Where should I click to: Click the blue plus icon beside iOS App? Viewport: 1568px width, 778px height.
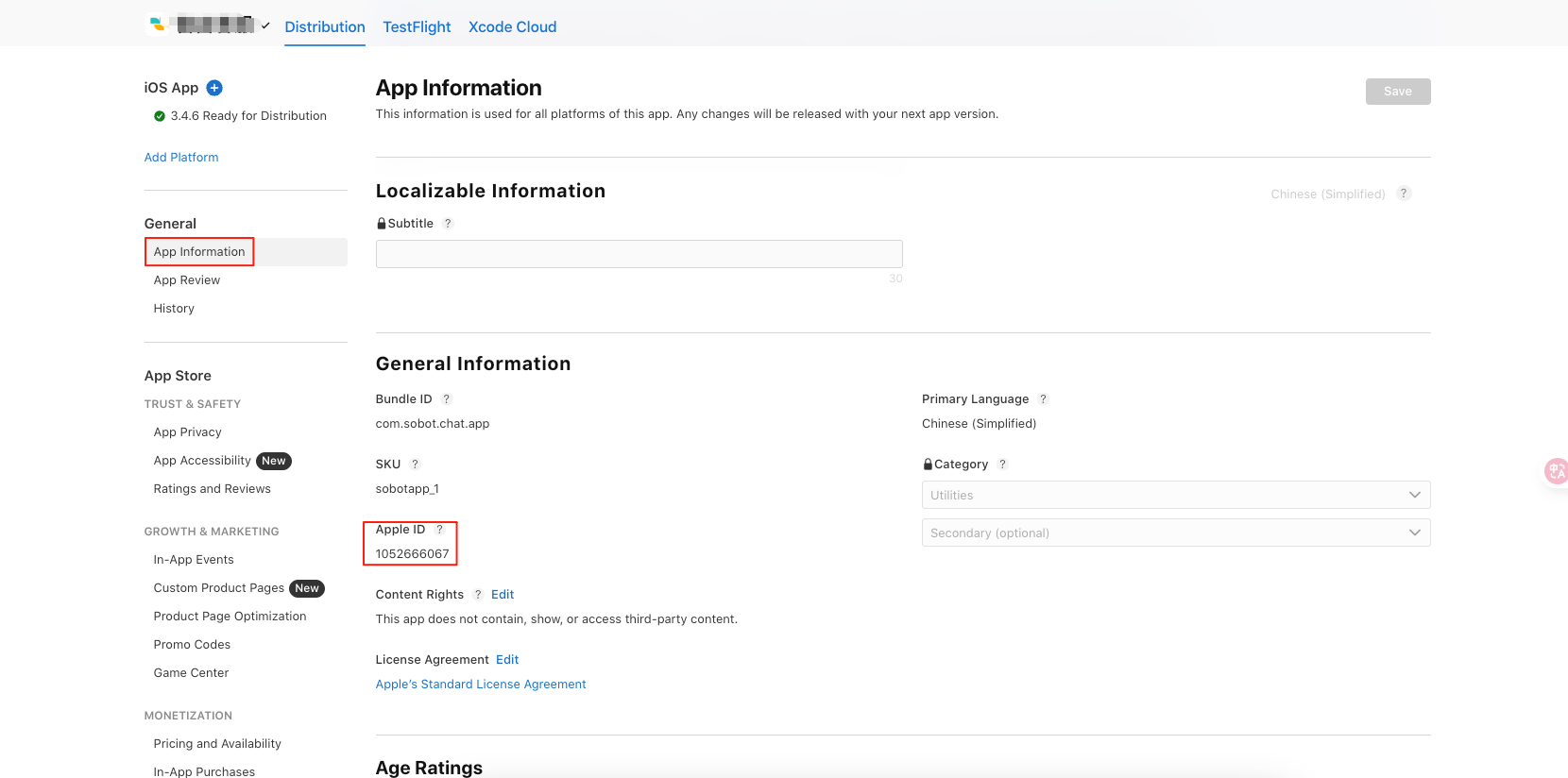coord(214,88)
